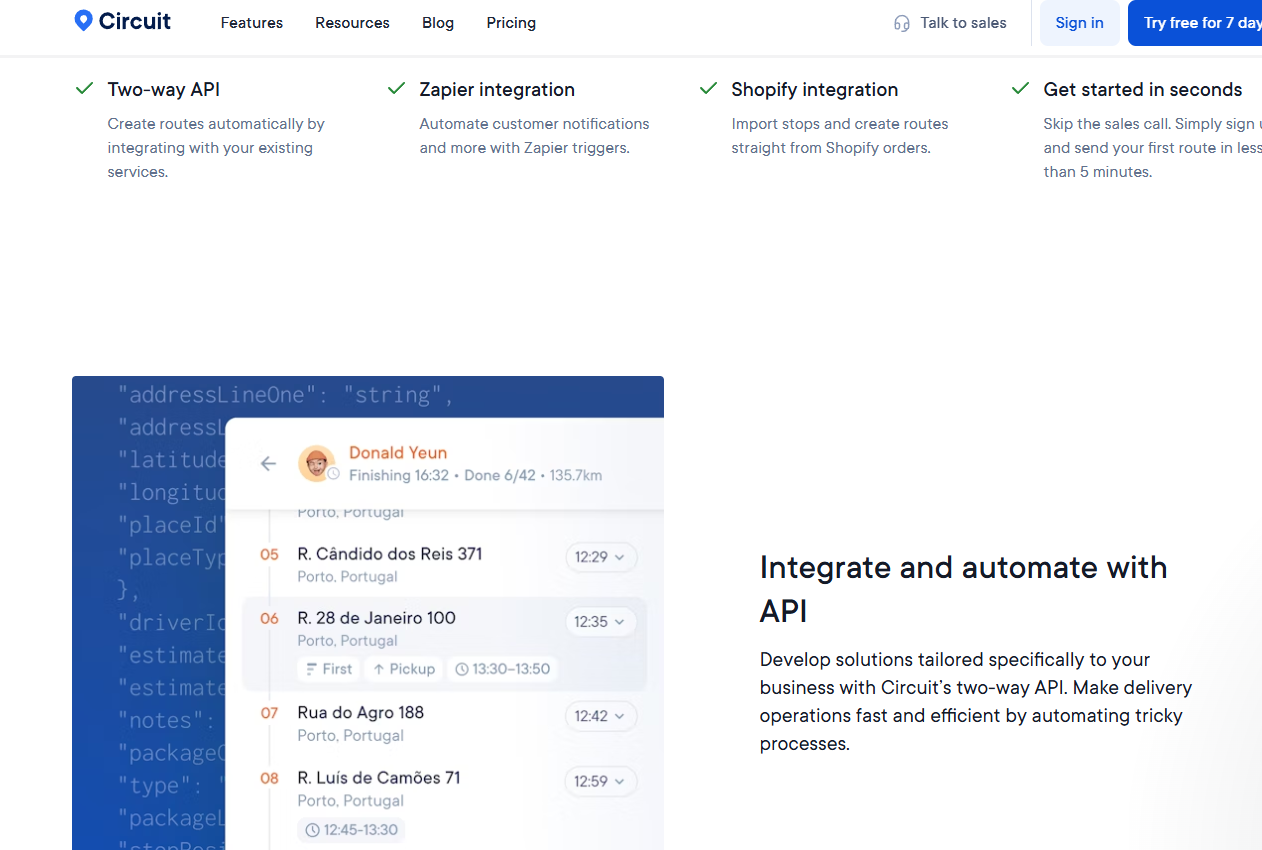Click the 12:45-13:30 time window tag
Image resolution: width=1262 pixels, height=850 pixels.
(351, 830)
